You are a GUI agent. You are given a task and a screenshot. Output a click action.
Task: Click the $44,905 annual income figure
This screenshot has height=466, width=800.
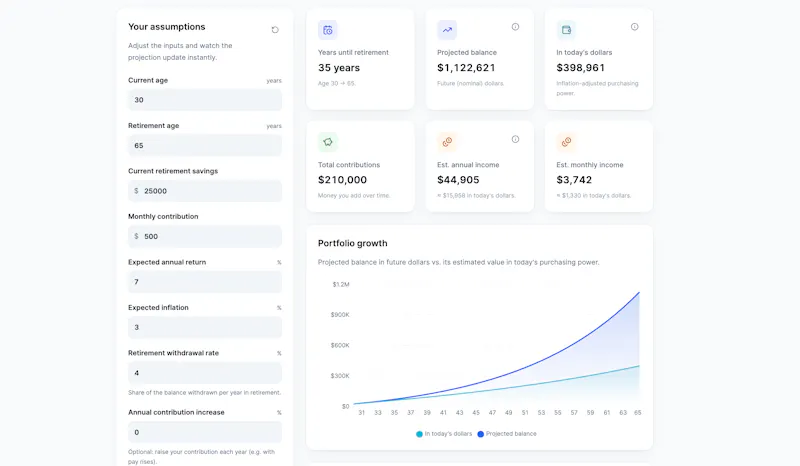pyautogui.click(x=458, y=180)
